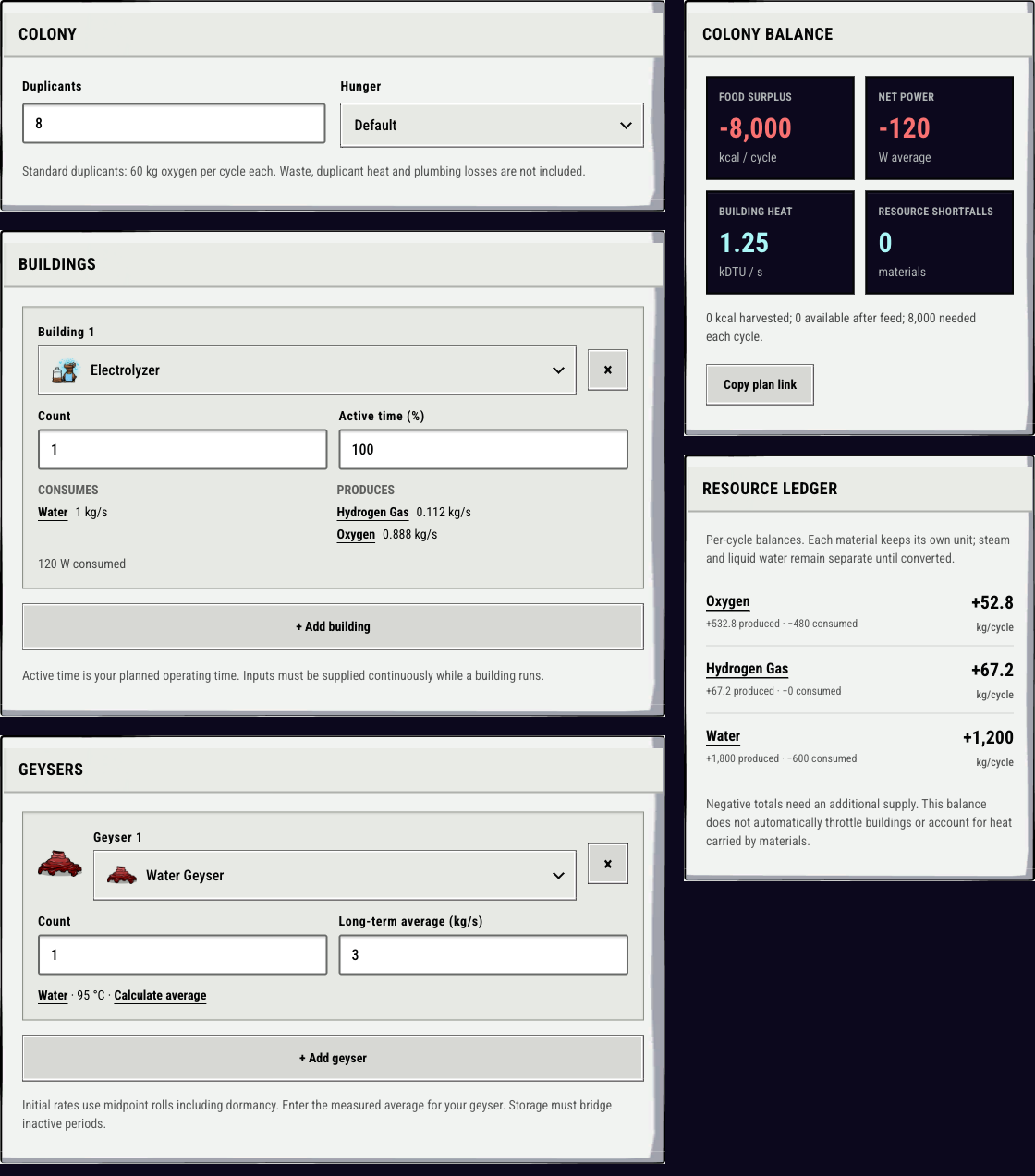Open the Water link under Consumes
This screenshot has width=1035, height=1176.
[x=53, y=513]
